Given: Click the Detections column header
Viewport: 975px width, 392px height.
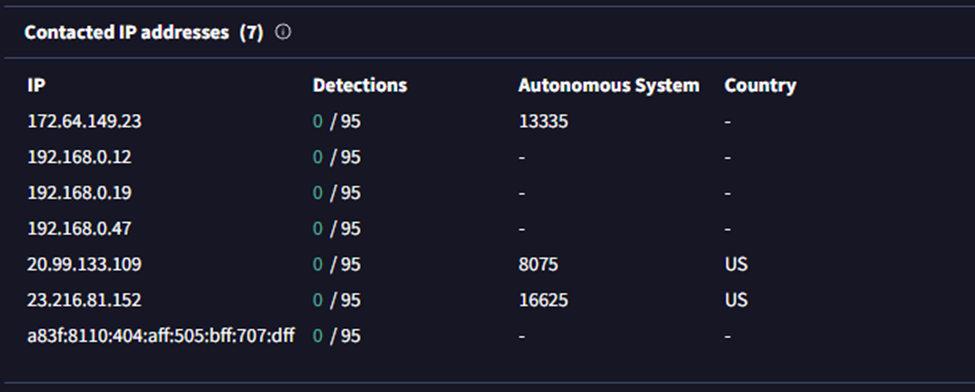Looking at the screenshot, I should click(x=359, y=85).
